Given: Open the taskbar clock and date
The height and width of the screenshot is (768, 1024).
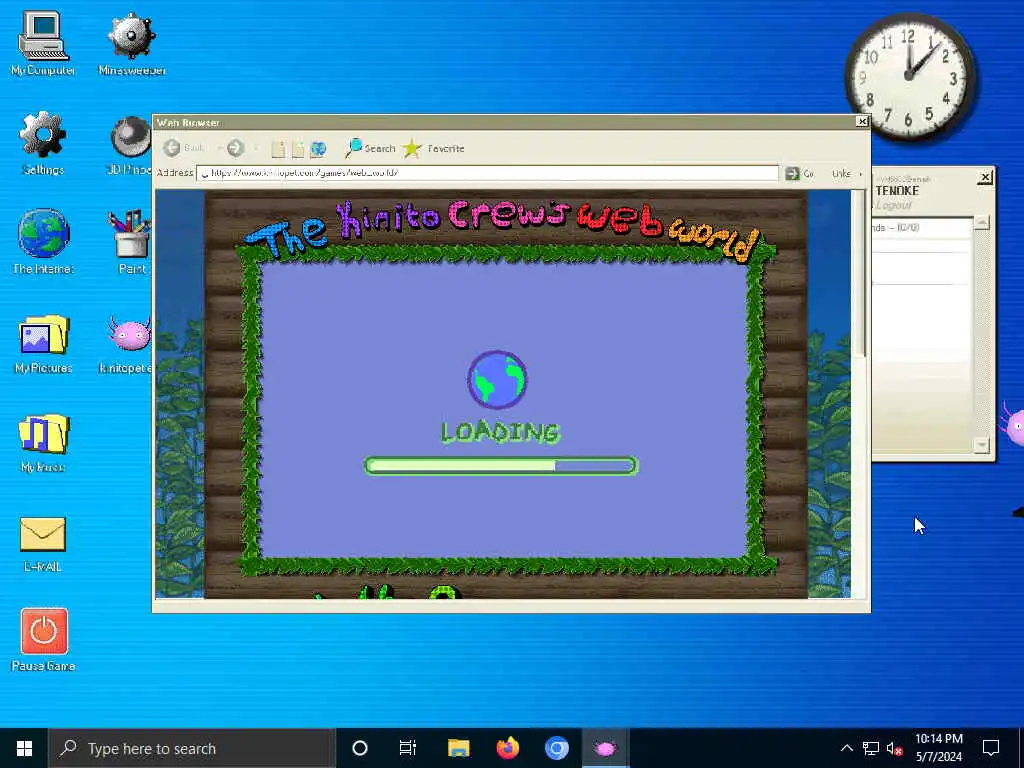Looking at the screenshot, I should click(x=938, y=748).
